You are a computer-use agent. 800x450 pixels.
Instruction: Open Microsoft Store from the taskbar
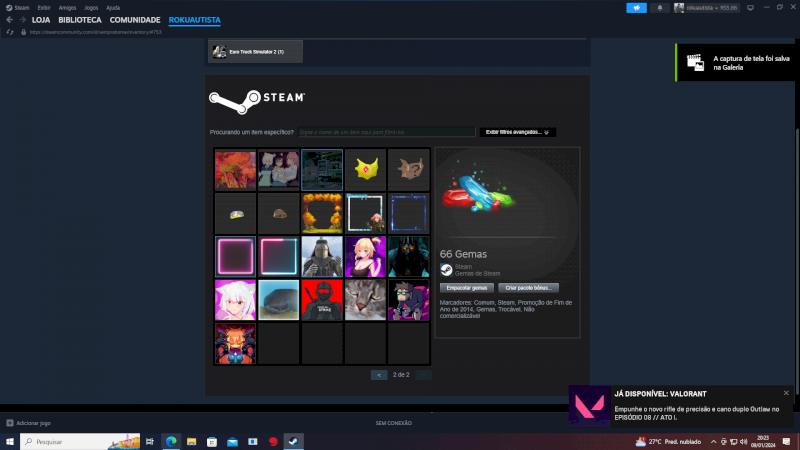coord(212,441)
